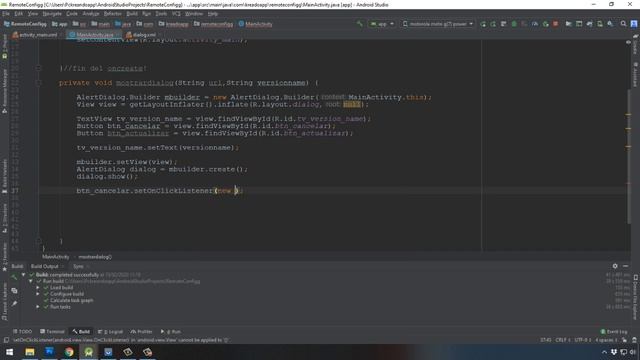640x360 pixels.
Task: Switch to dialog.xml editor tab
Action: [141, 35]
